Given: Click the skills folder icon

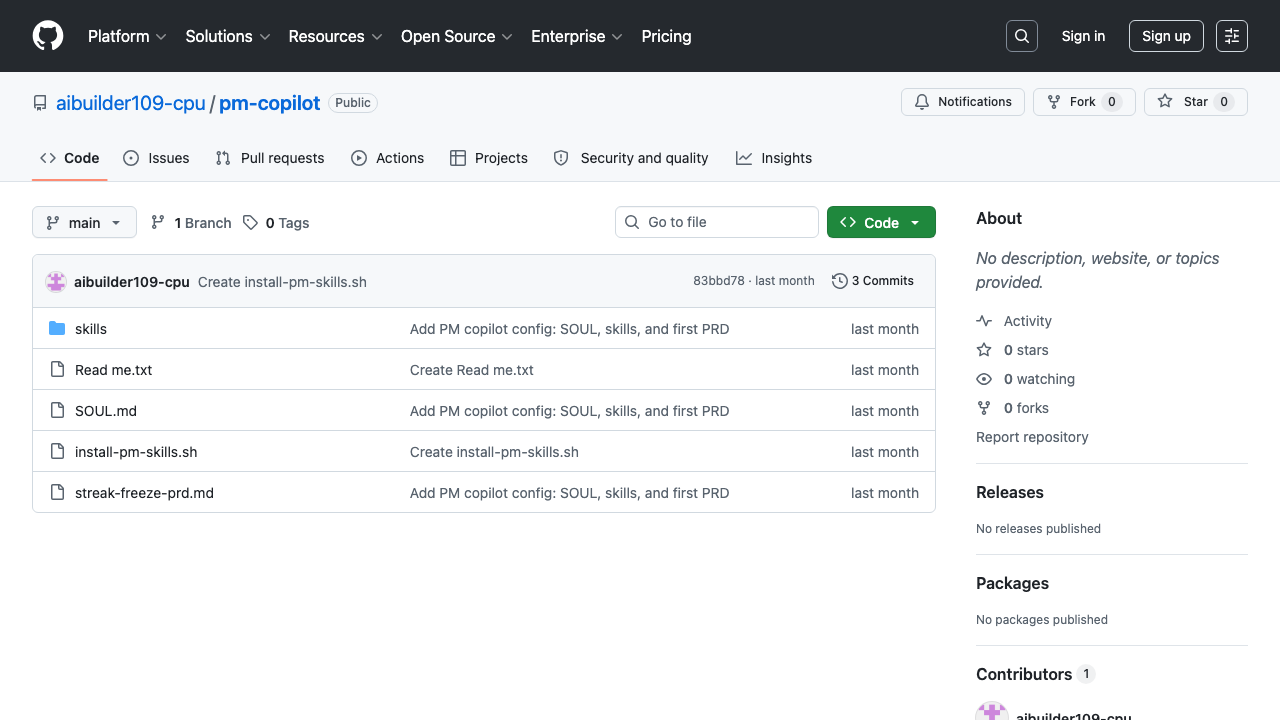Looking at the screenshot, I should click(x=57, y=329).
